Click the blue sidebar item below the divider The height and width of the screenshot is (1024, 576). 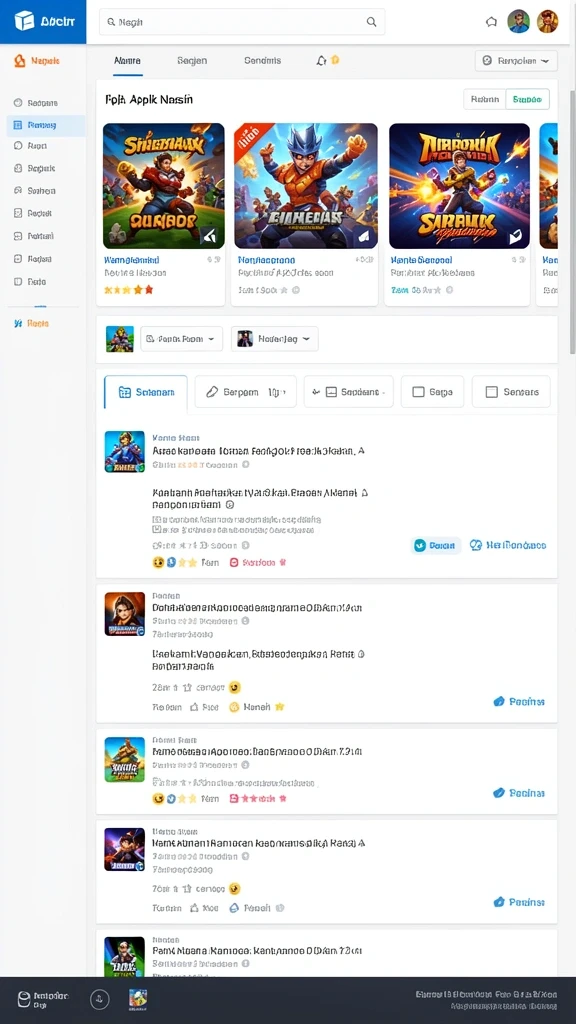click(x=31, y=323)
